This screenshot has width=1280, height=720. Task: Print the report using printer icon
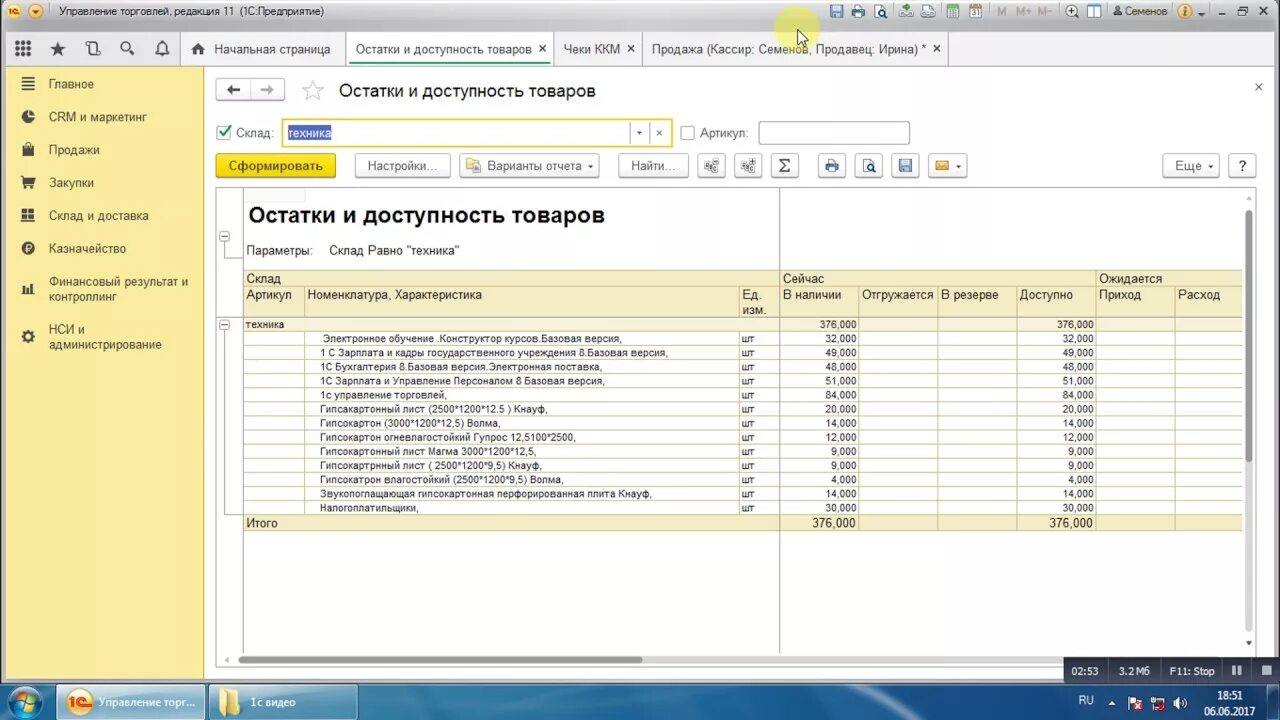831,166
